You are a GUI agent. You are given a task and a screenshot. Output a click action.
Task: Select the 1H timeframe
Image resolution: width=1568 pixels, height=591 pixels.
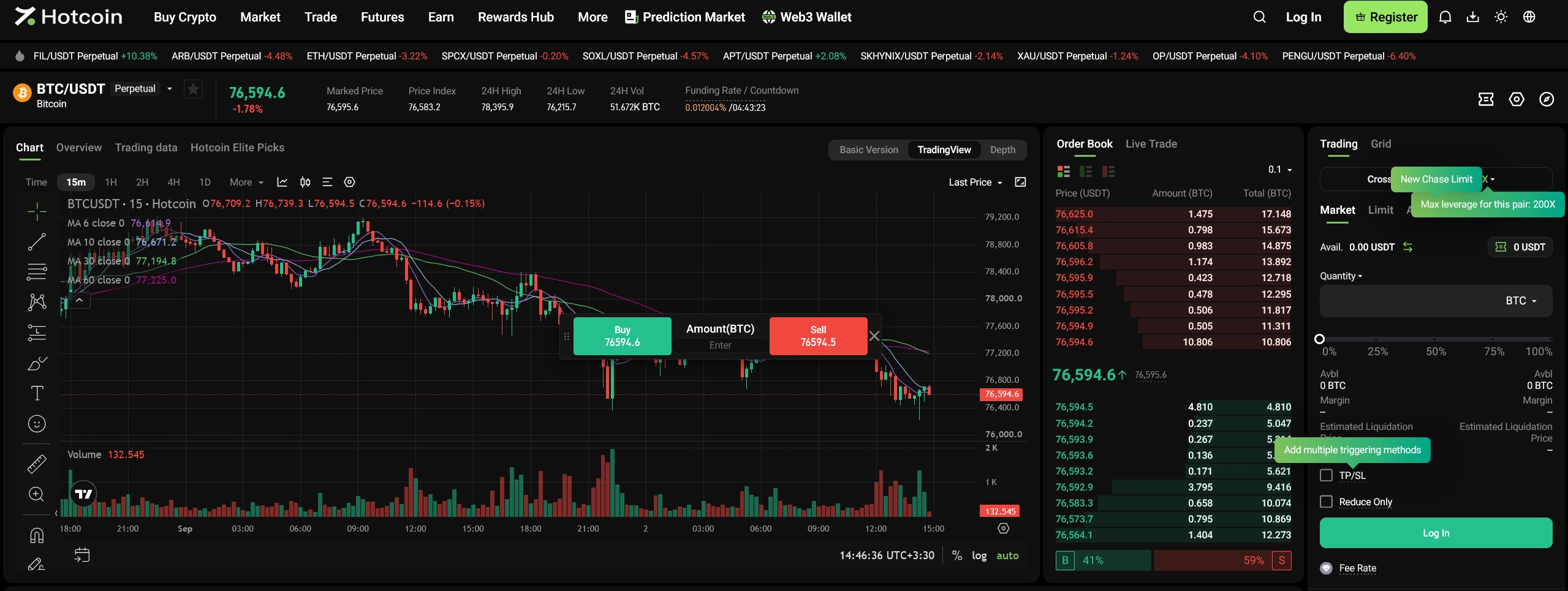[111, 182]
